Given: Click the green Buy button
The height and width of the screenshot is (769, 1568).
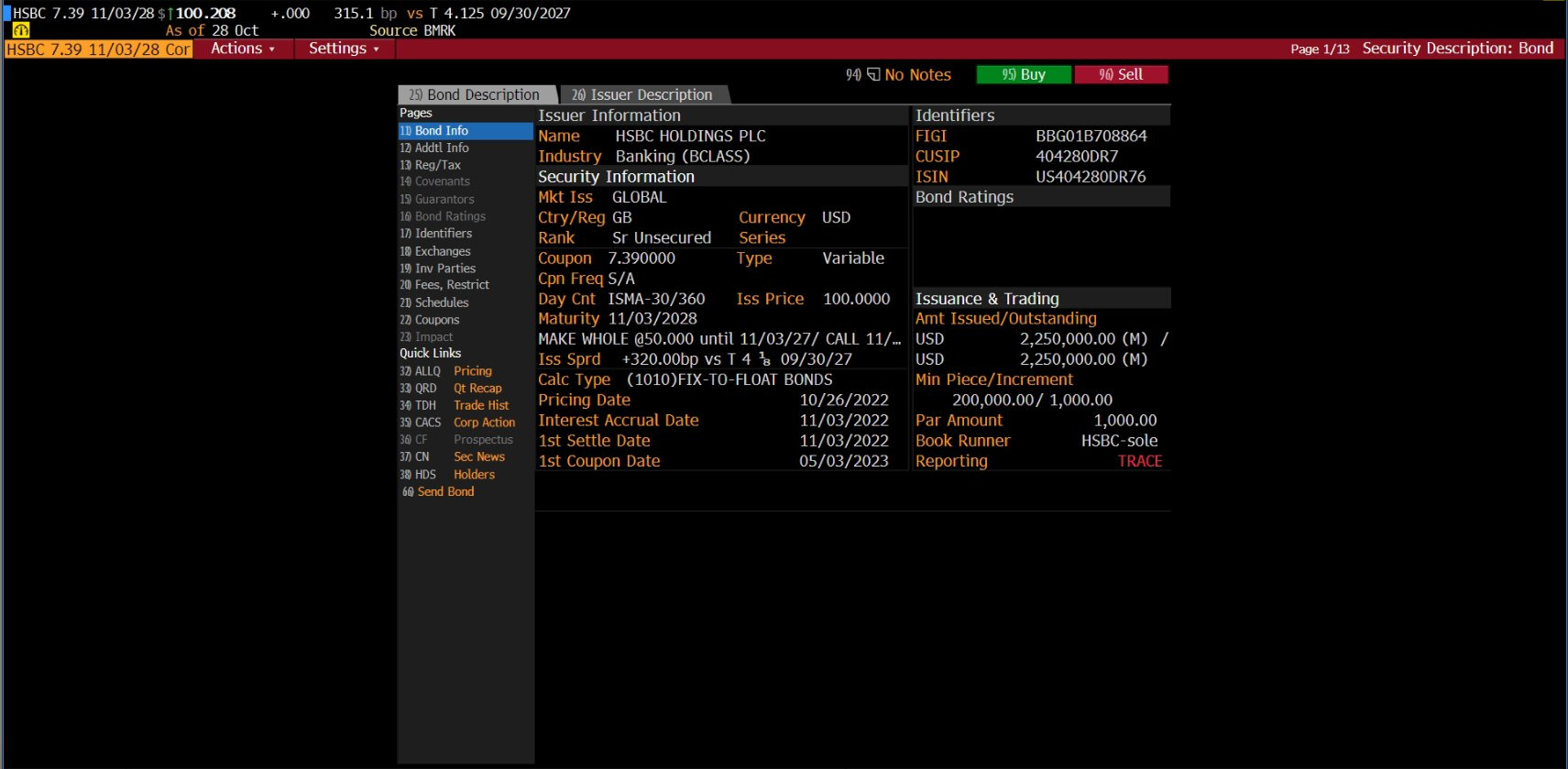Looking at the screenshot, I should click(x=1024, y=74).
